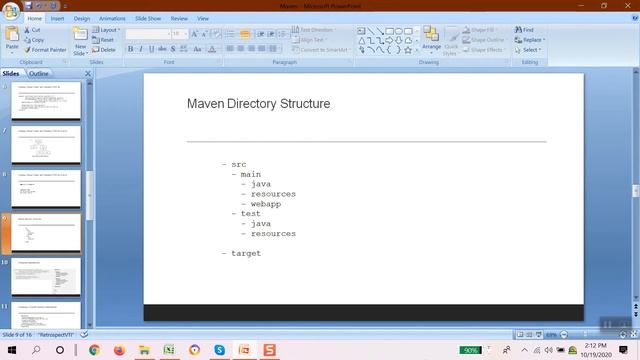Click the RetrospectVTI theme name in status bar

pyautogui.click(x=56, y=335)
